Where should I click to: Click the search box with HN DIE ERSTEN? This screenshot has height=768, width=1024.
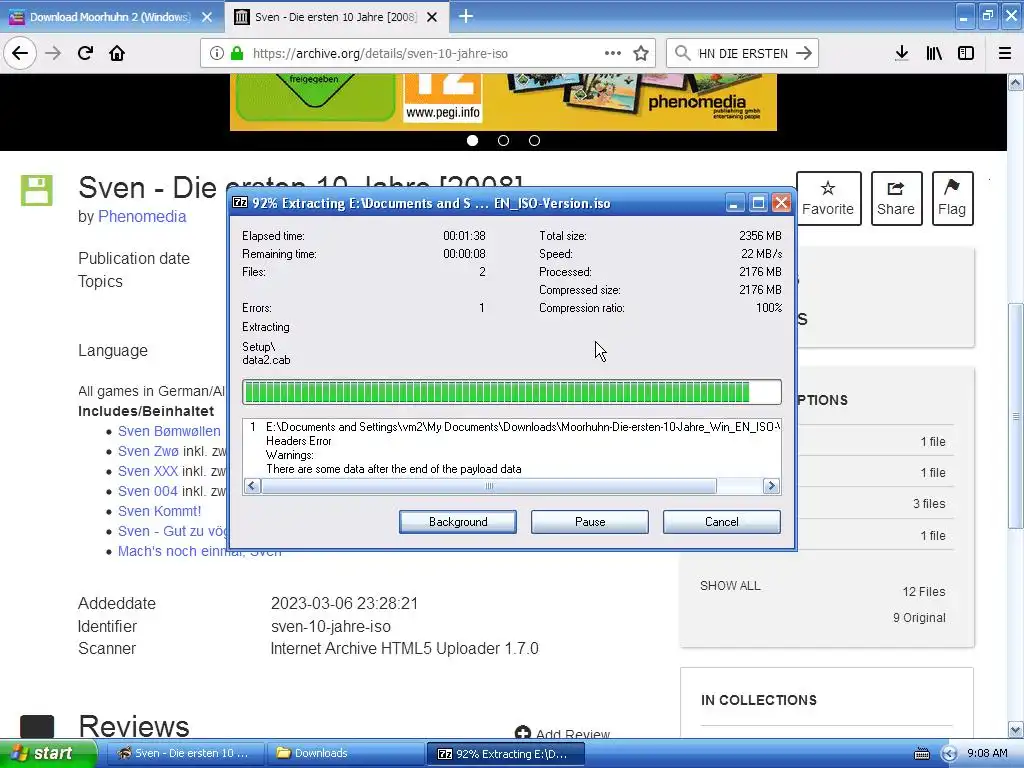[x=743, y=54]
